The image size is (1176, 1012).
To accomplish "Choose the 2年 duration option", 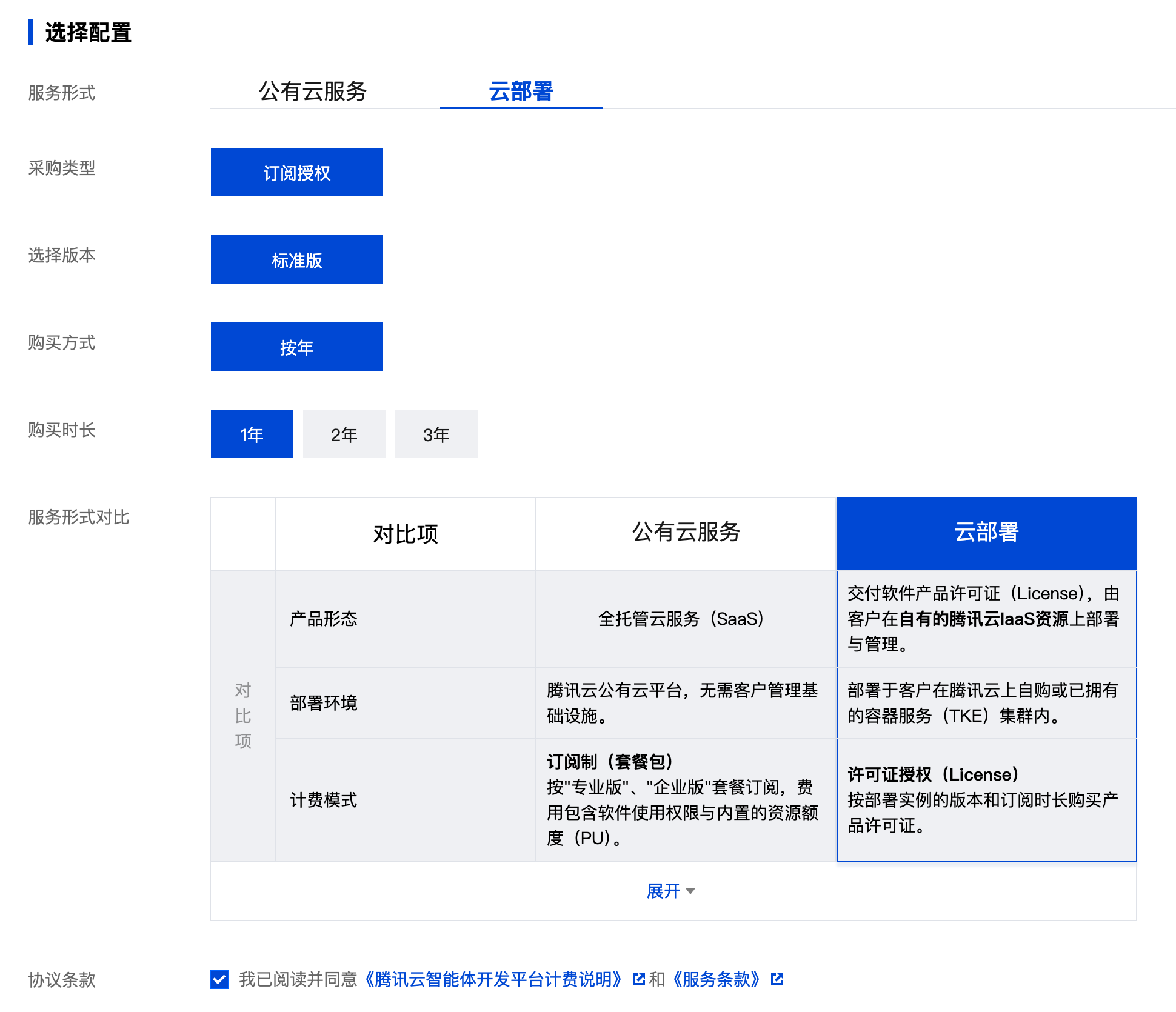I will coord(344,434).
